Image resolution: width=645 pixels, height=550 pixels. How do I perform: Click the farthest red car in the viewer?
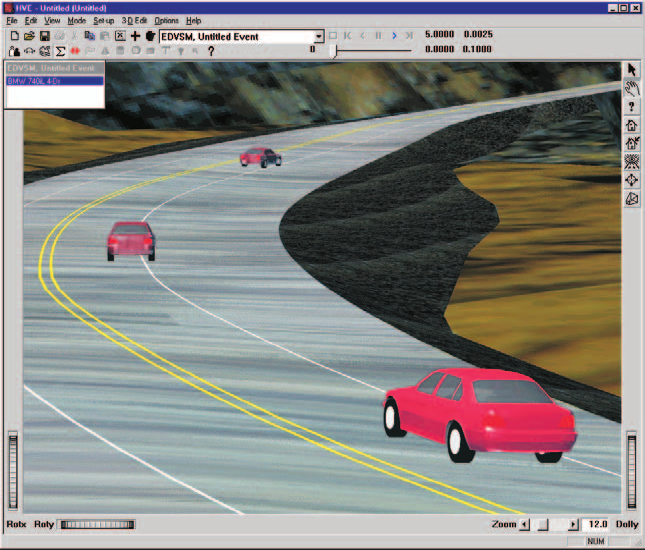pos(261,158)
